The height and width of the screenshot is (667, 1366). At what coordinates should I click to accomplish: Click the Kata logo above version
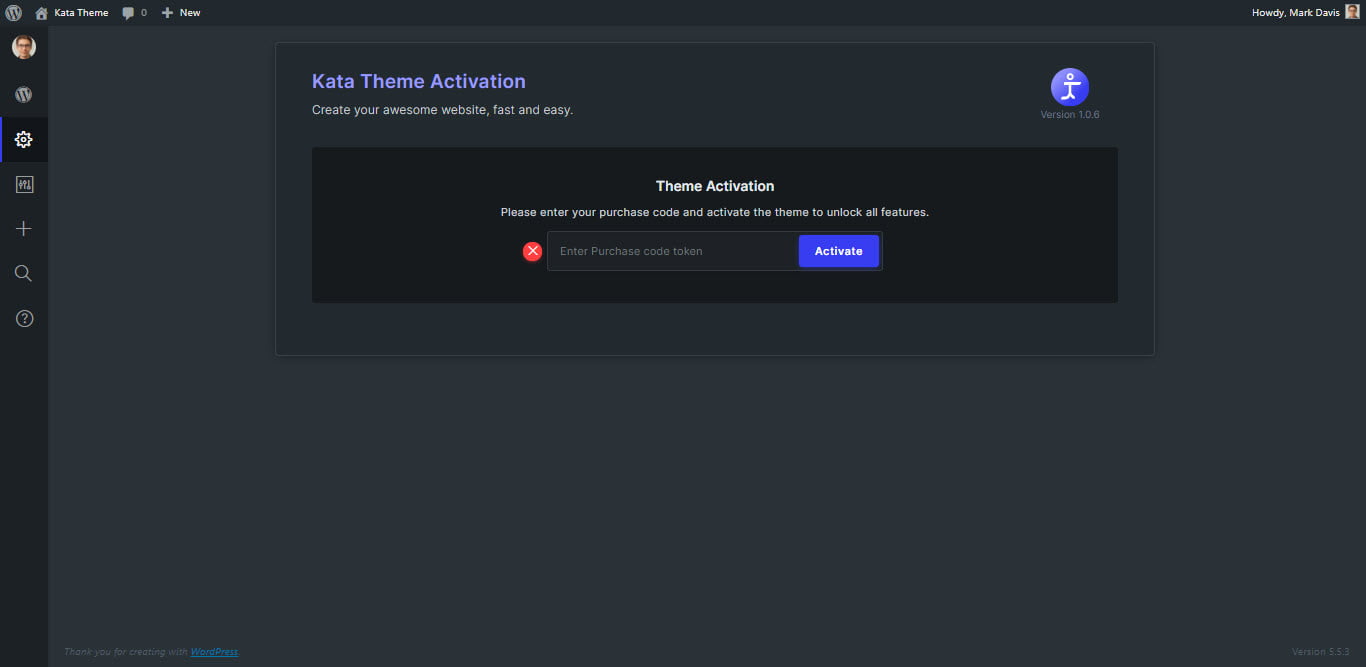pos(1070,87)
